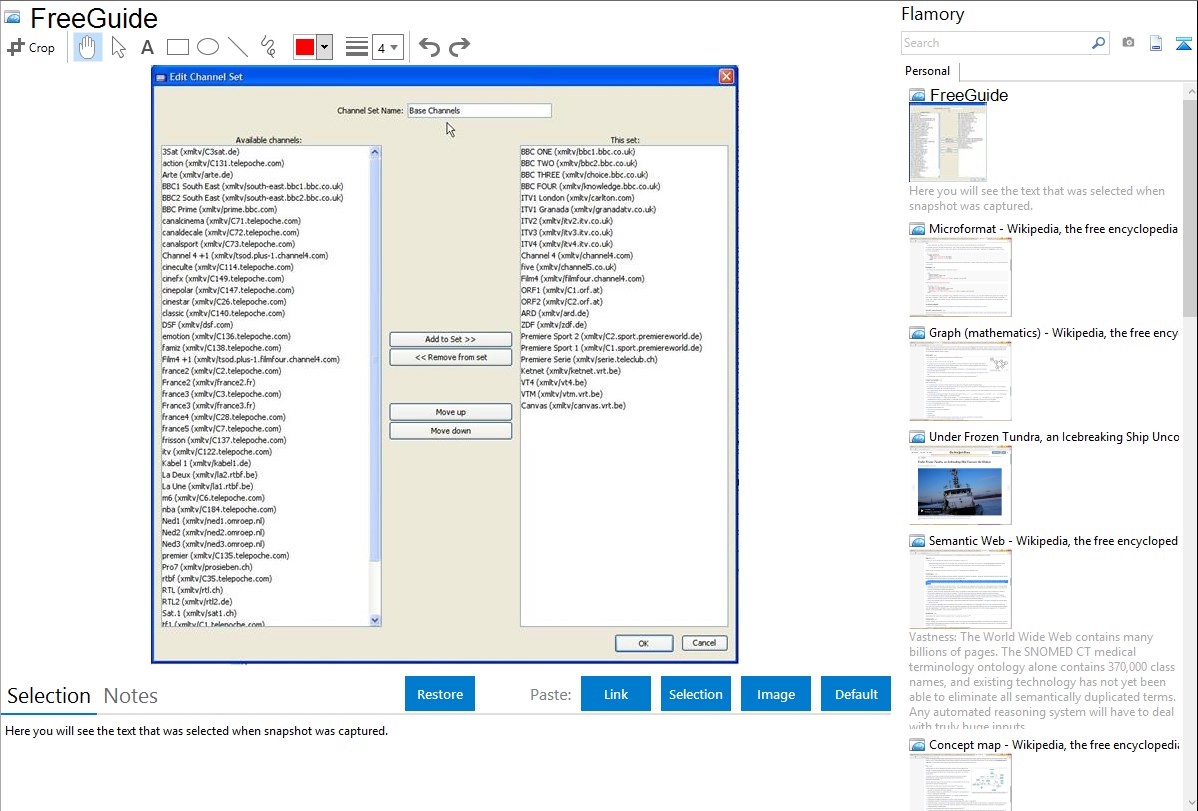Undo the last annotation

point(429,47)
